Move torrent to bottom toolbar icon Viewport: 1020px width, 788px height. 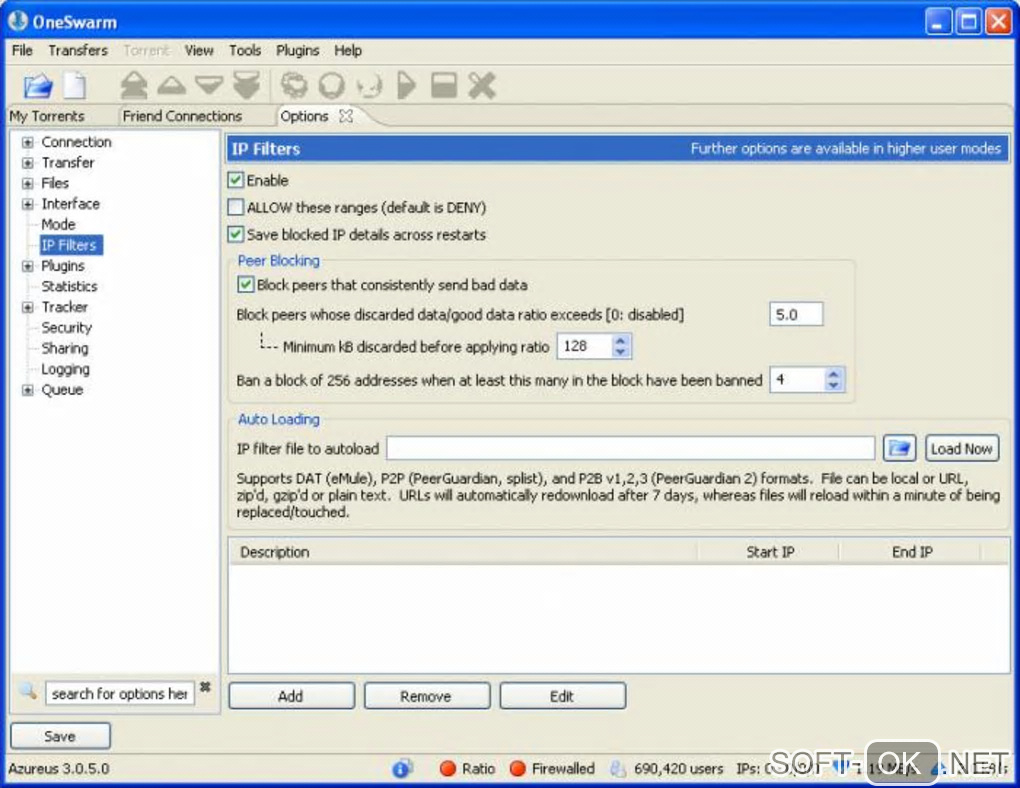(x=247, y=85)
